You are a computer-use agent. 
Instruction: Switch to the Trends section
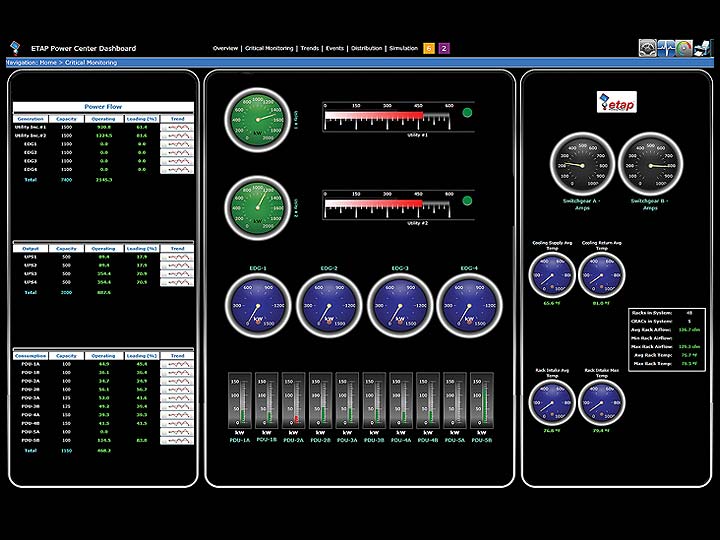click(310, 48)
